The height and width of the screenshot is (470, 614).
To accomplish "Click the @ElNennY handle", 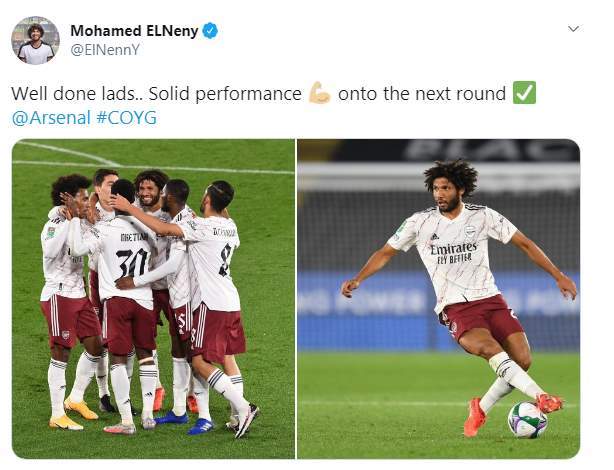I will point(105,50).
